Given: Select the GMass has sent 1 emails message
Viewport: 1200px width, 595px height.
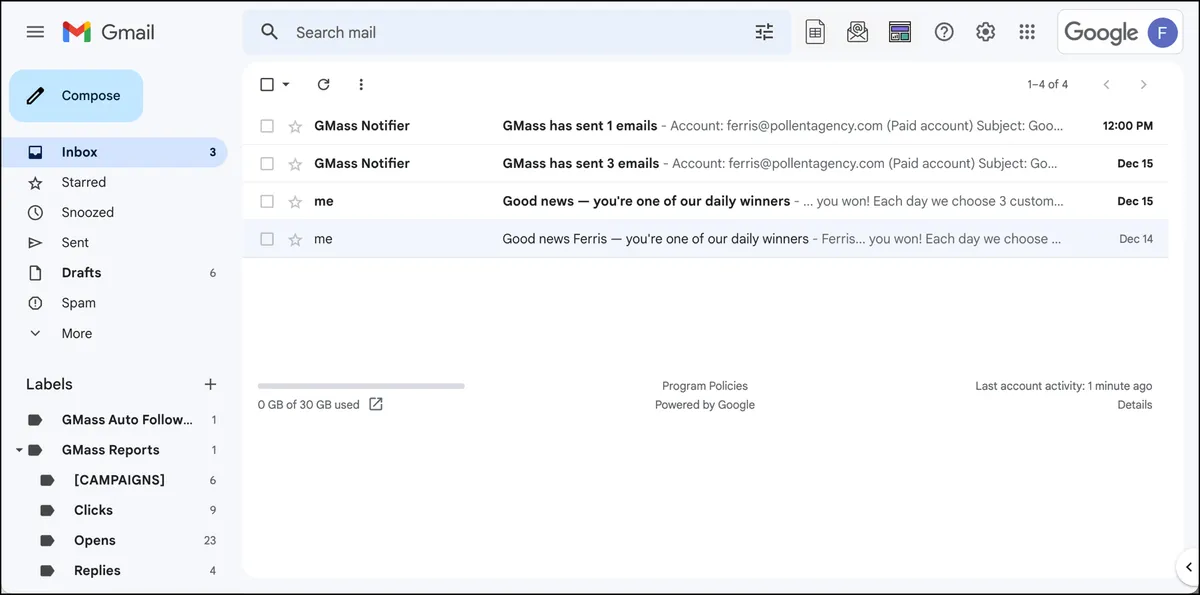Looking at the screenshot, I should pos(267,126).
